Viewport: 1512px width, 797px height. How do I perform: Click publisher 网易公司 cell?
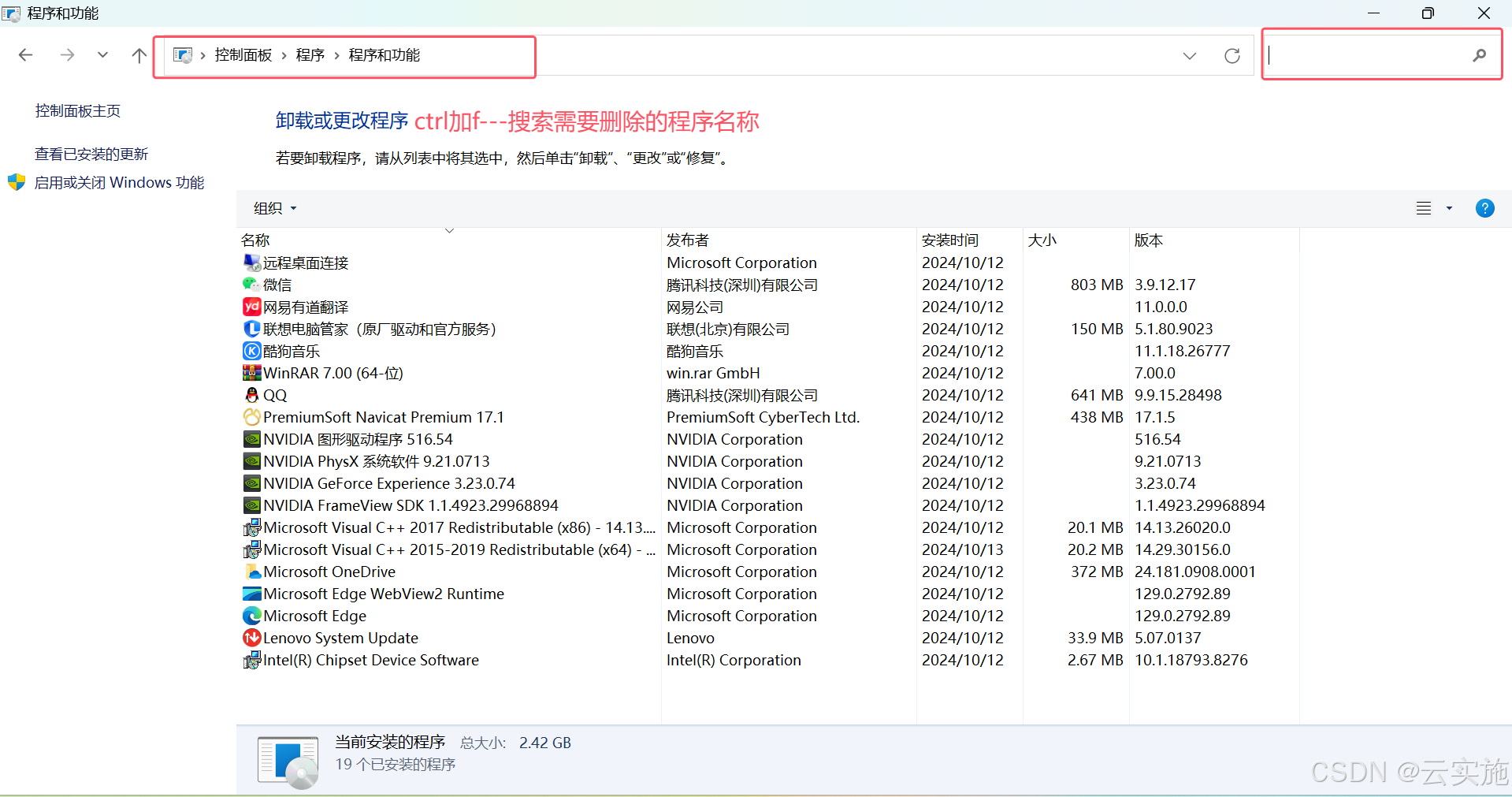tap(695, 307)
